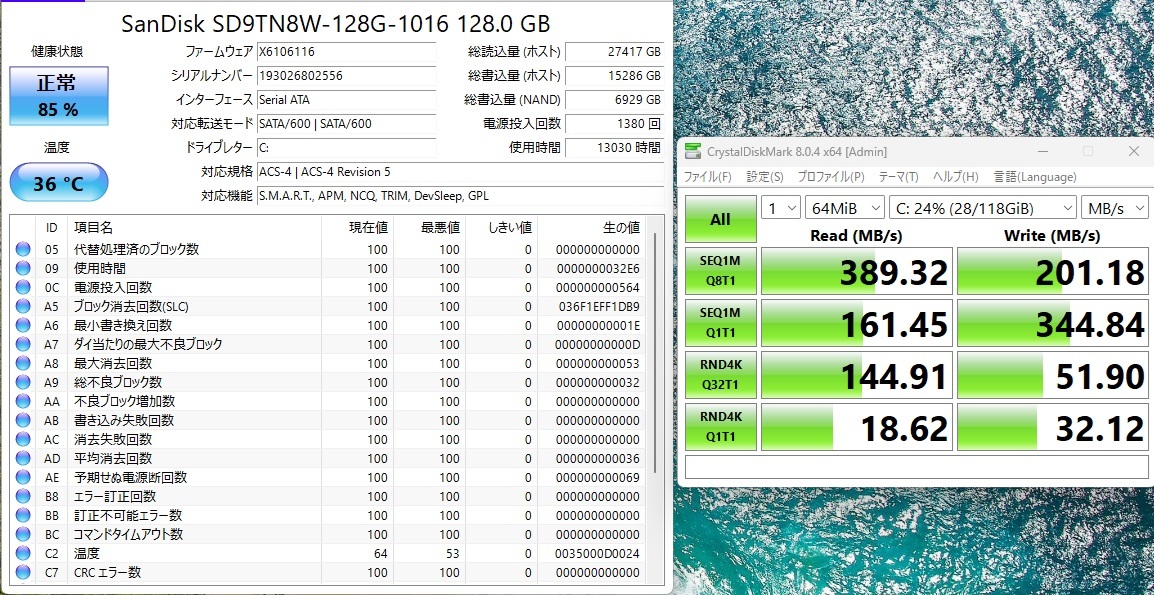Viewport: 1154px width, 595px height.
Task: Click the blue status orb for row AE
Action: pos(23,477)
